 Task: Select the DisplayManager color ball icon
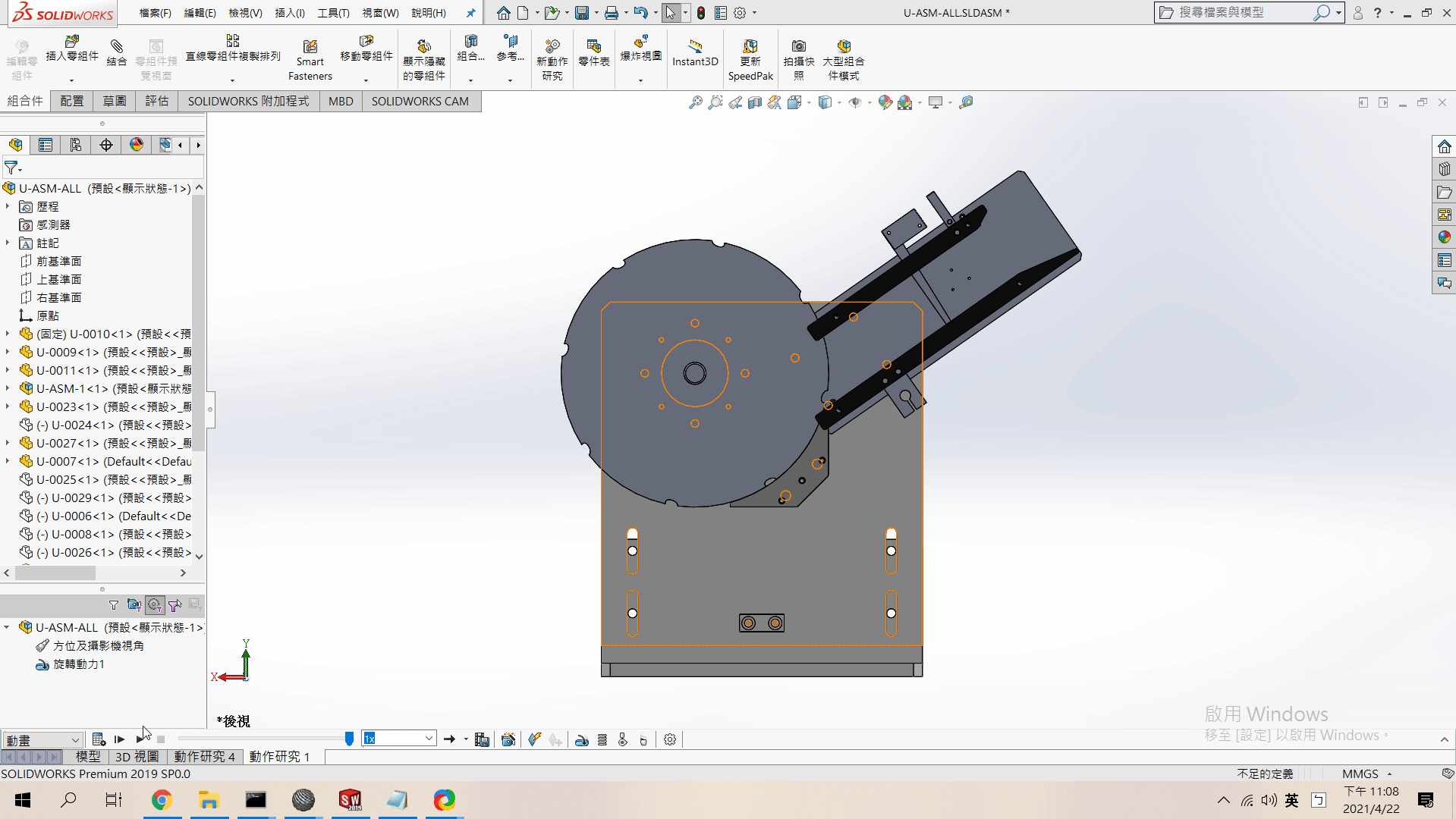[137, 145]
